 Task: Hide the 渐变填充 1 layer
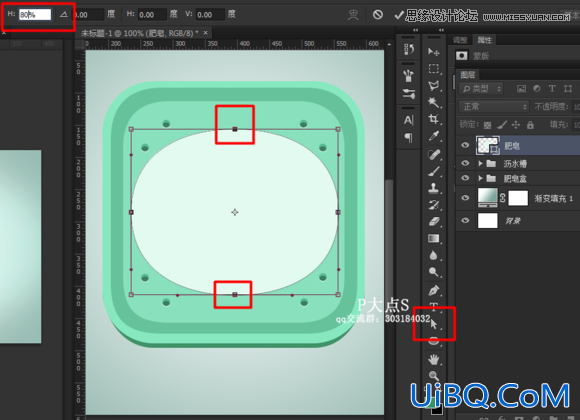coord(465,198)
